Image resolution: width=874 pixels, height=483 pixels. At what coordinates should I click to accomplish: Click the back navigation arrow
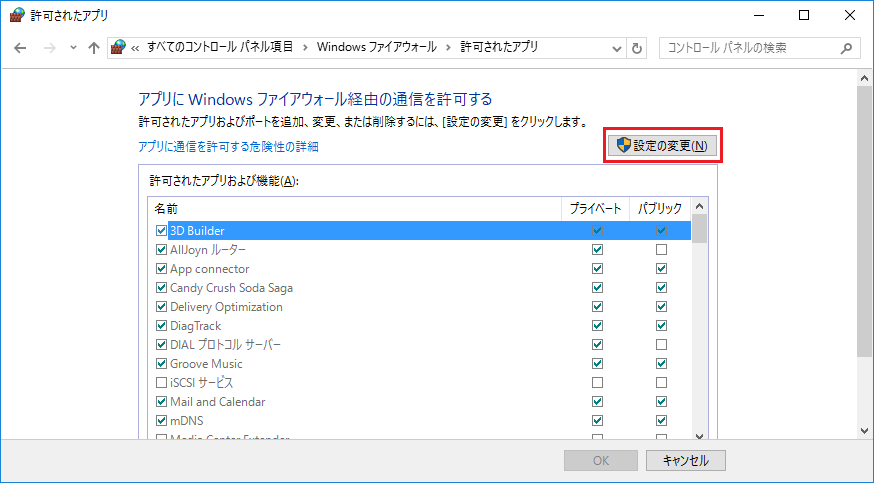point(20,48)
